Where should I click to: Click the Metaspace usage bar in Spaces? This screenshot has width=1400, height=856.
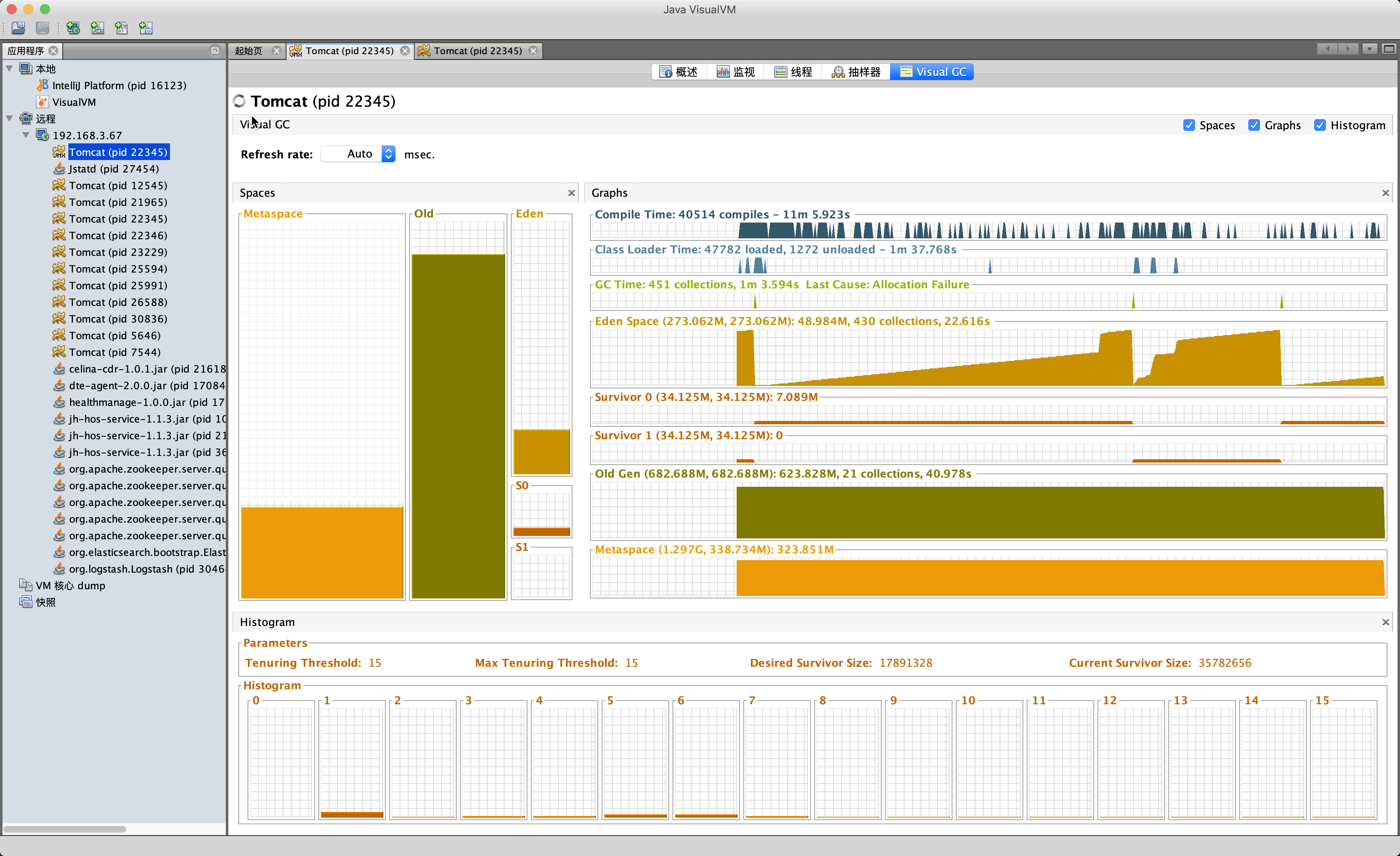(x=322, y=553)
